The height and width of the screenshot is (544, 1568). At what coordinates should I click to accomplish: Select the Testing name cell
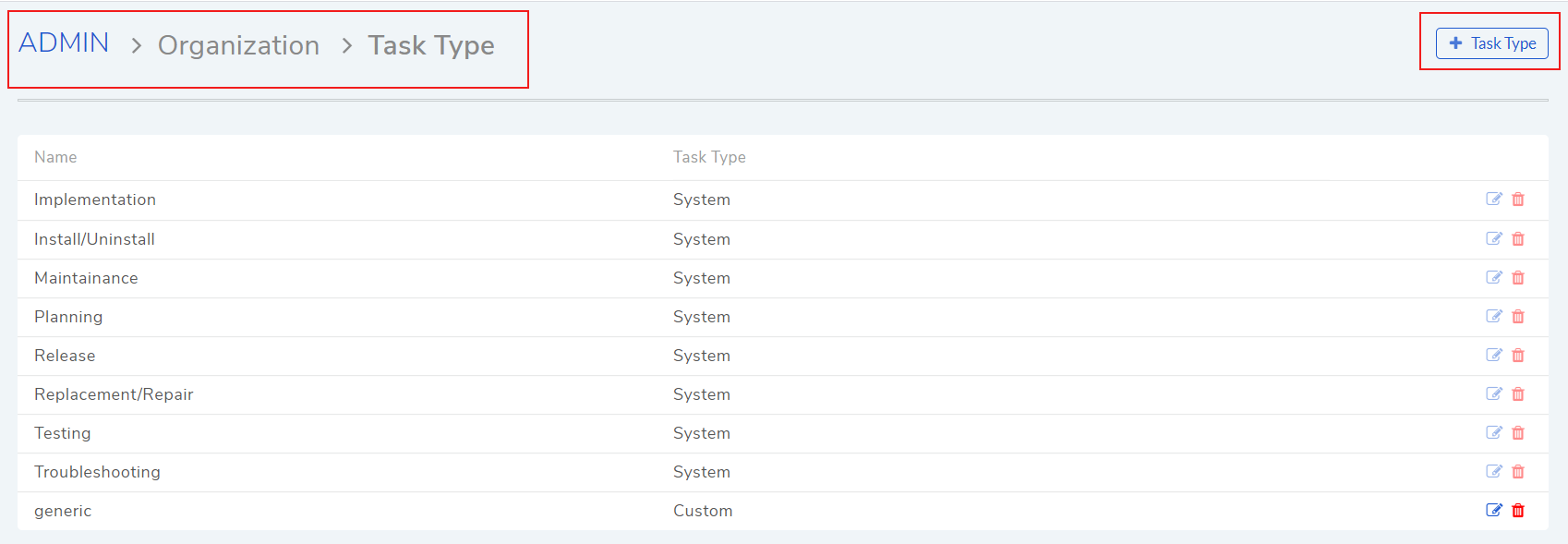pos(63,433)
